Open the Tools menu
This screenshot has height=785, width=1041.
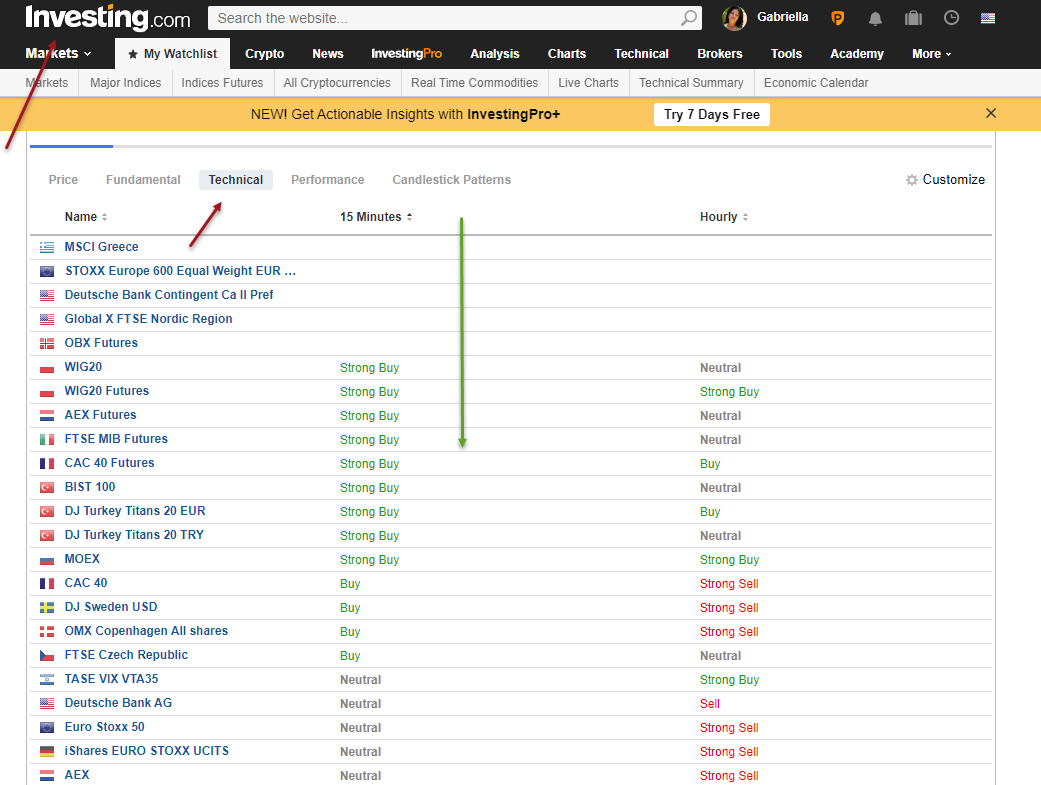pyautogui.click(x=786, y=54)
